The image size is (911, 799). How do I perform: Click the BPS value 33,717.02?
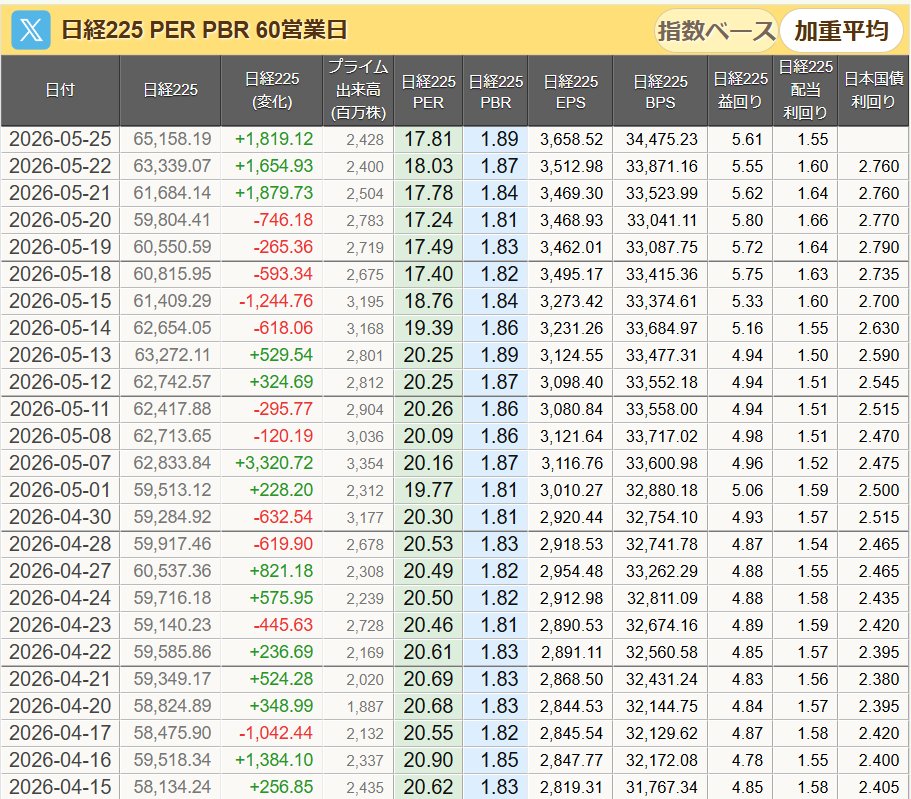[x=661, y=436]
